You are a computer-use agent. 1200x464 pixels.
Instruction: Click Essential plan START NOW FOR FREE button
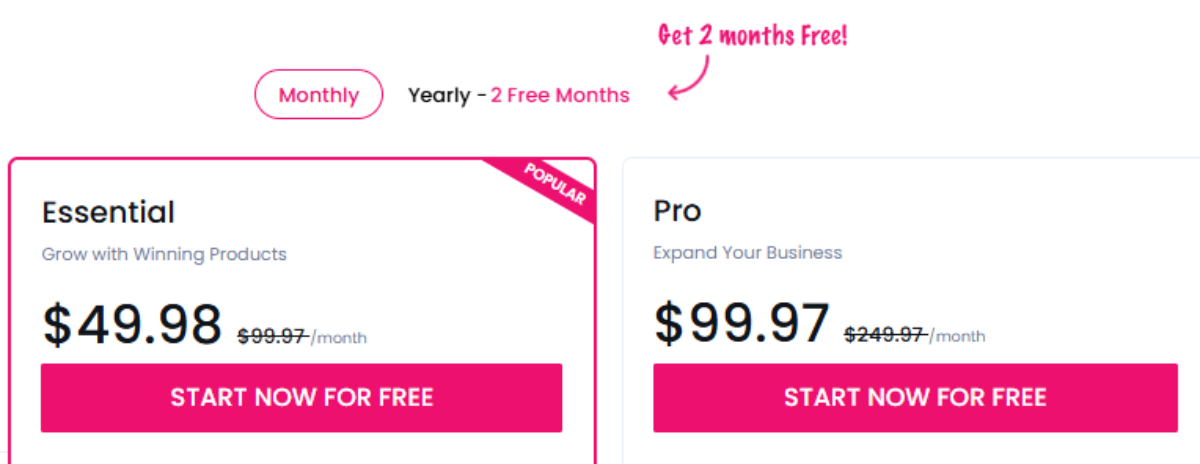point(301,398)
